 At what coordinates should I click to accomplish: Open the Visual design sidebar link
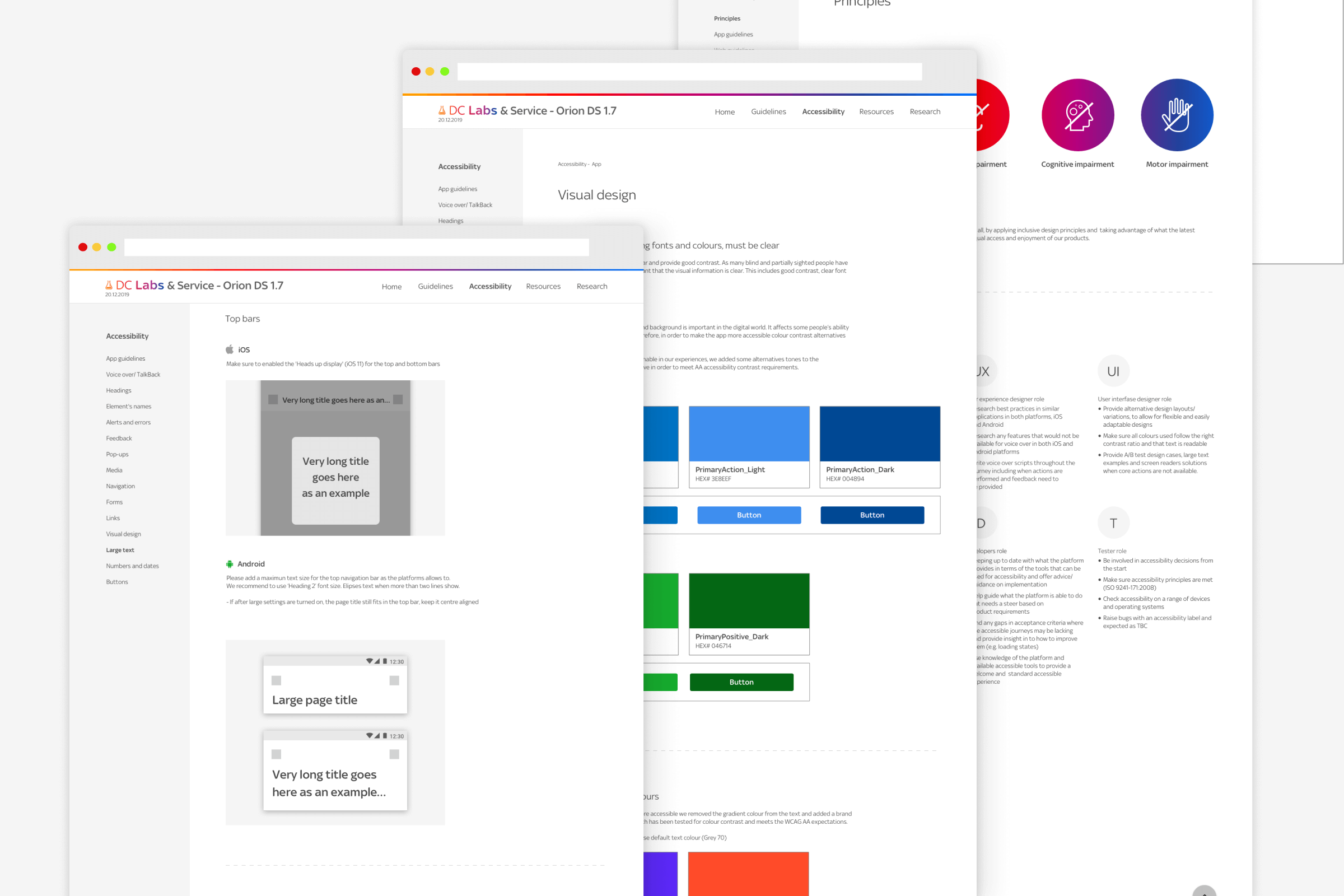[x=123, y=534]
